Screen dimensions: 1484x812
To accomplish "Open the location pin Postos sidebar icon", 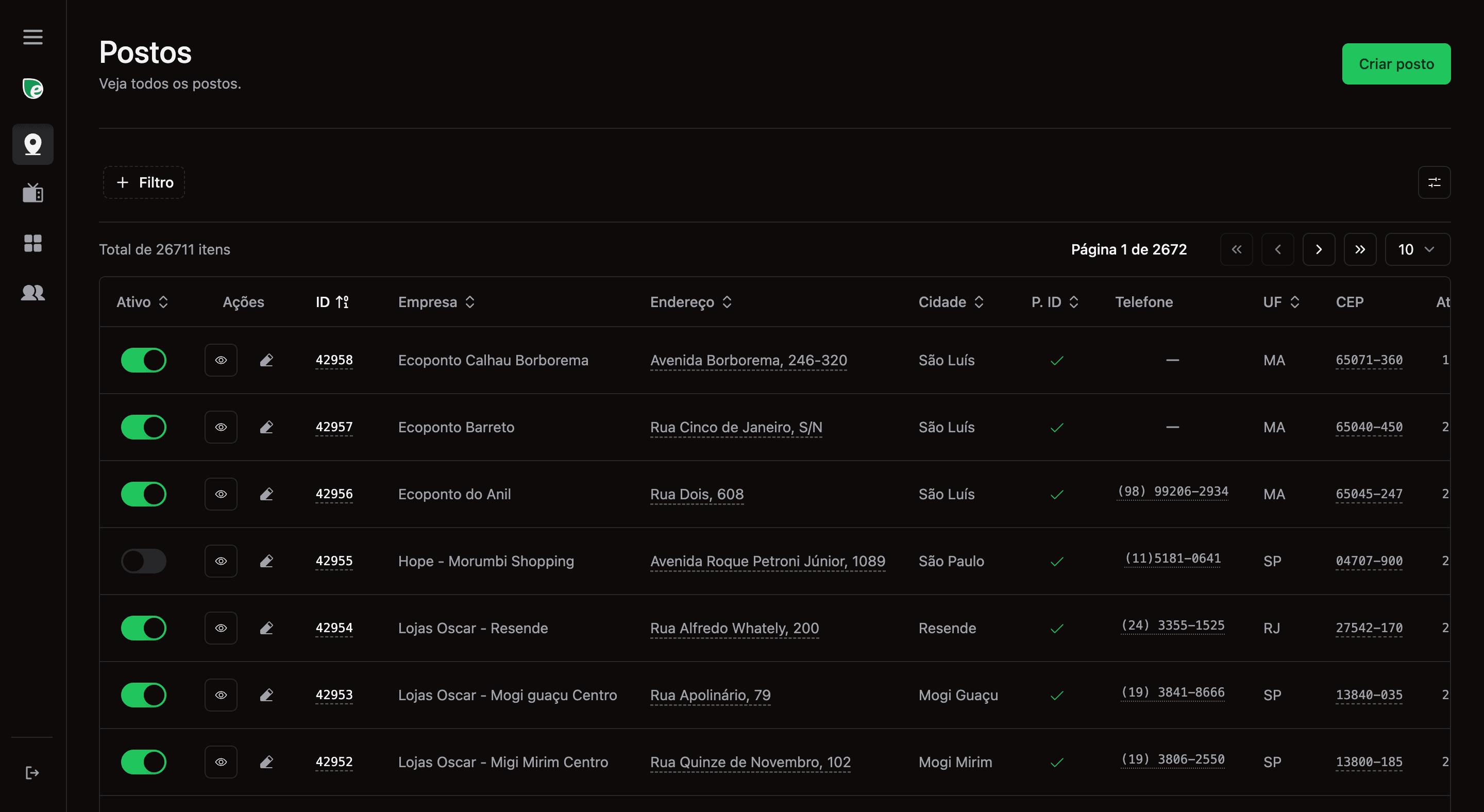I will pos(33,145).
